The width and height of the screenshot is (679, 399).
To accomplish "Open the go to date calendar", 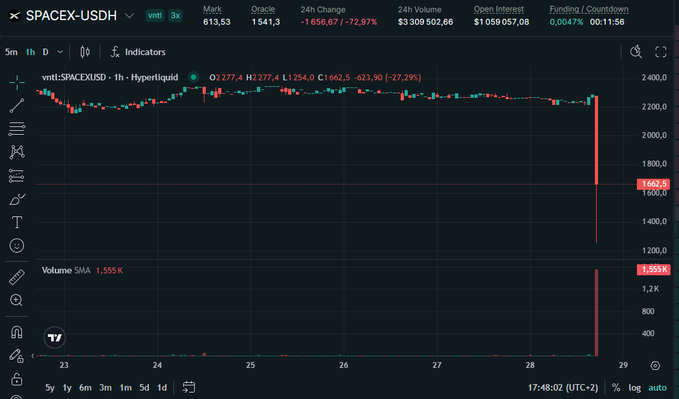I will (189, 387).
